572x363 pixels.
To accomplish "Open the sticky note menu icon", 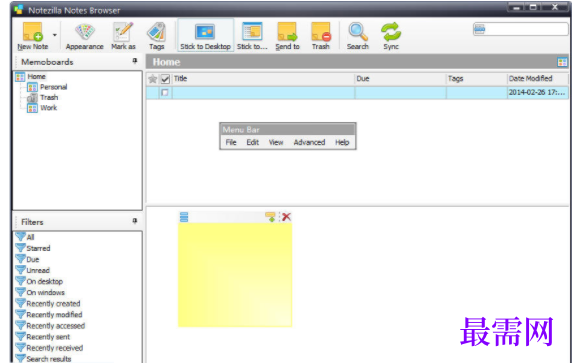I will [x=184, y=217].
